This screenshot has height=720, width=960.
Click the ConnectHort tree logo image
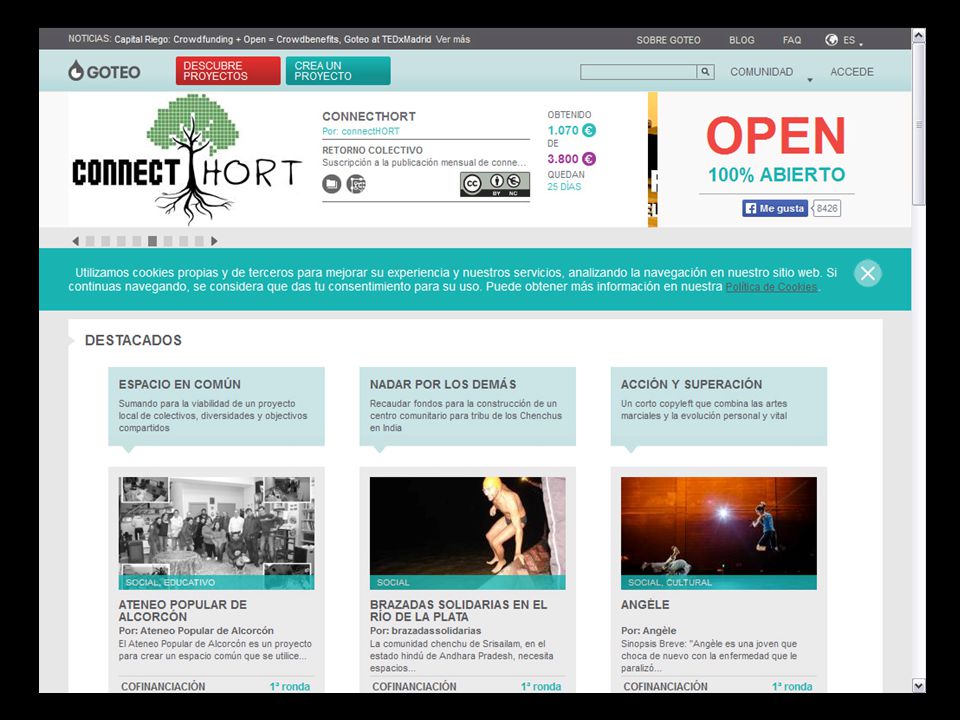pos(186,159)
